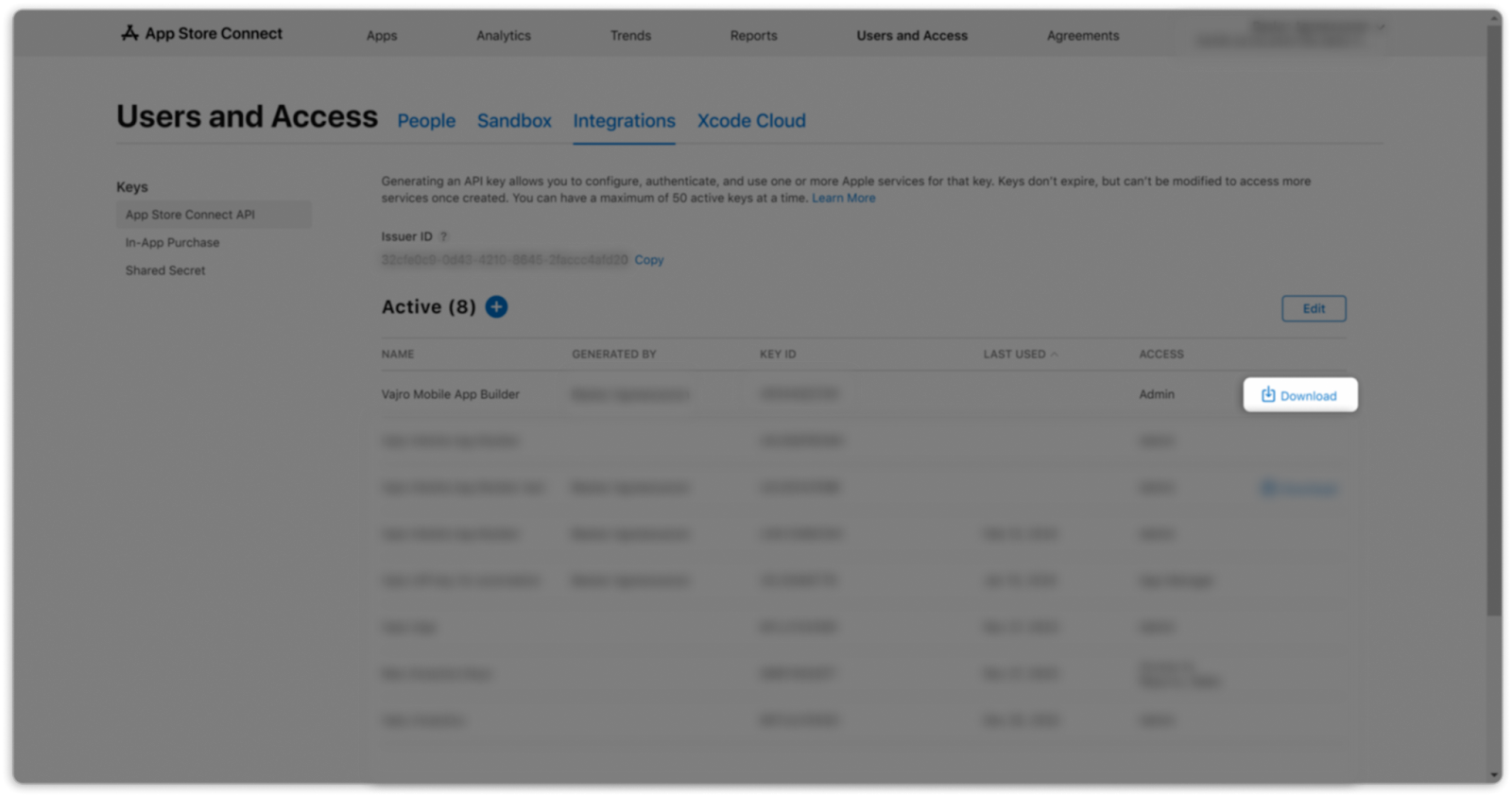
Task: Open the Agreements section
Action: pyautogui.click(x=1083, y=36)
